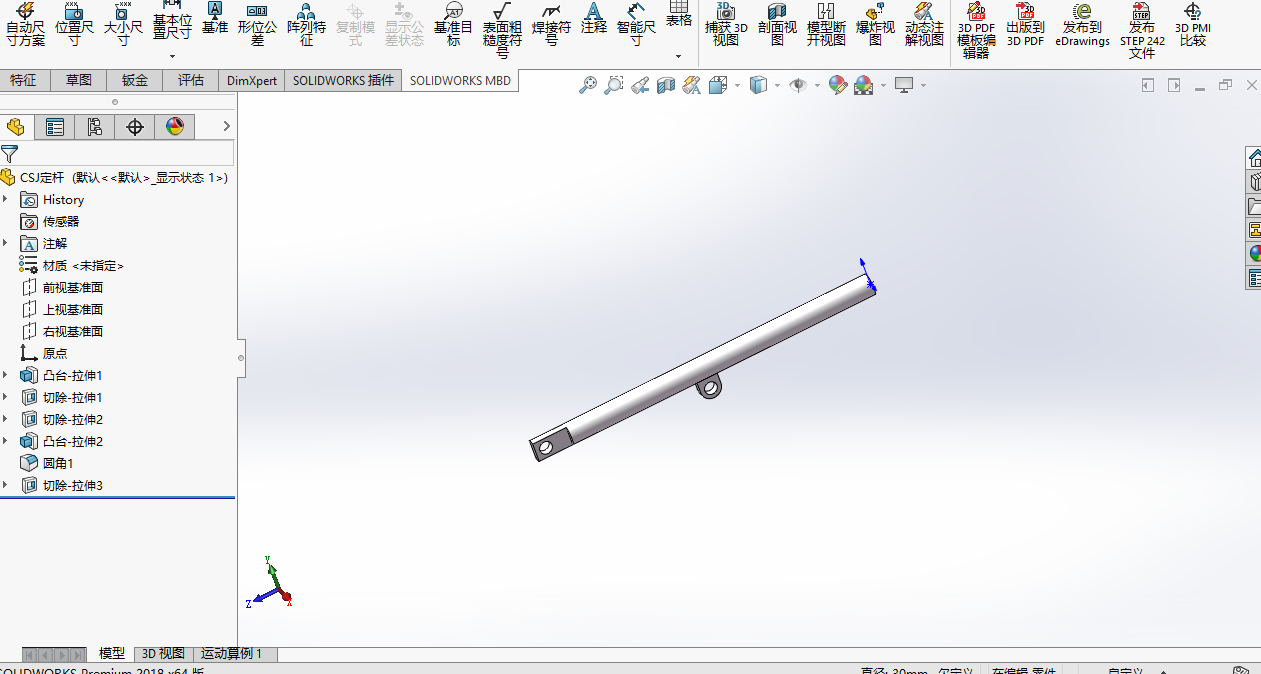The width and height of the screenshot is (1261, 674).
Task: Open the 3D PDF Template Editor
Action: [976, 30]
